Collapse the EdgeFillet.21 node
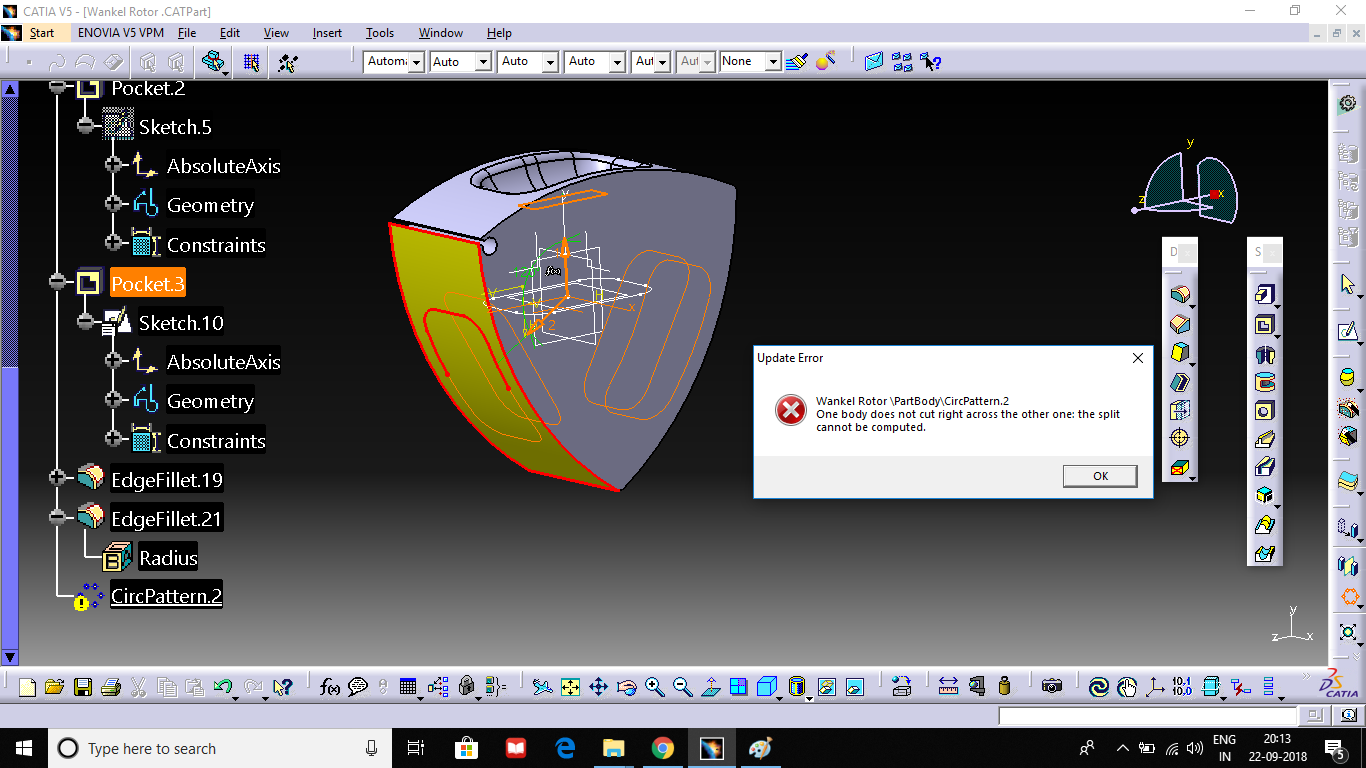1366x768 pixels. pos(58,518)
